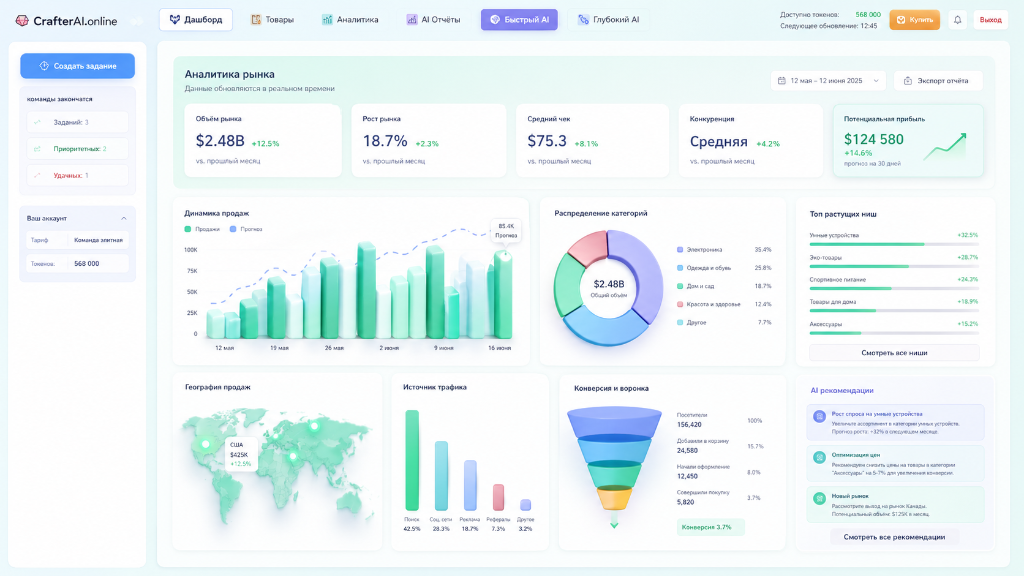Click the Объём рынка $2.48B card

pyautogui.click(x=263, y=140)
